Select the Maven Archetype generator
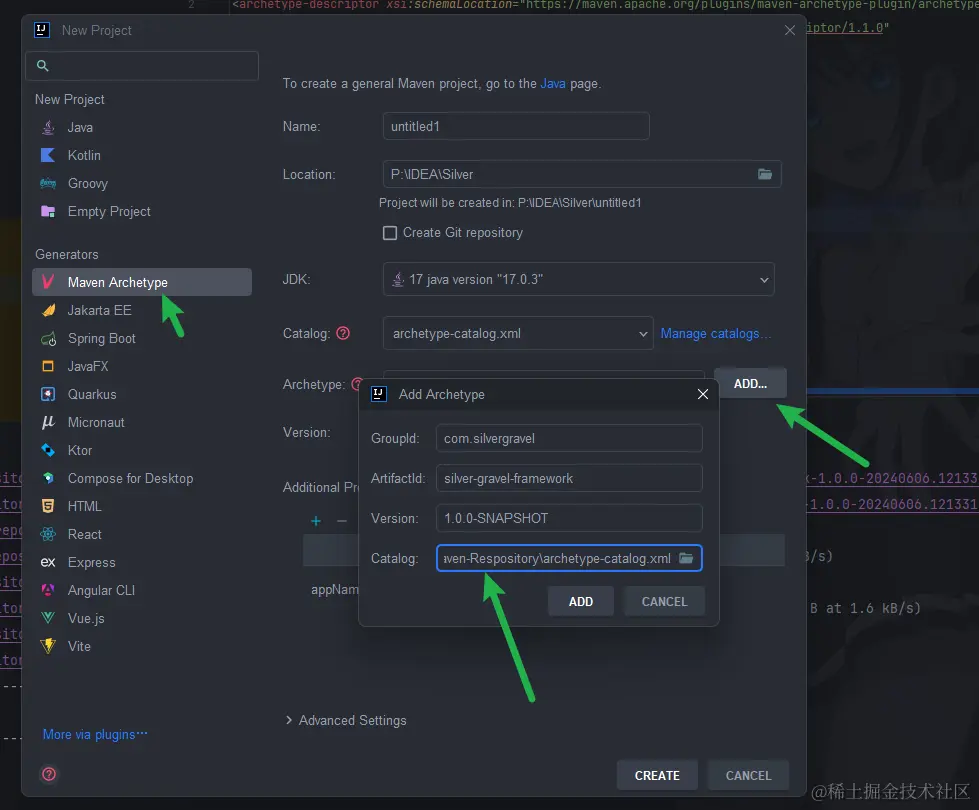 [x=142, y=282]
